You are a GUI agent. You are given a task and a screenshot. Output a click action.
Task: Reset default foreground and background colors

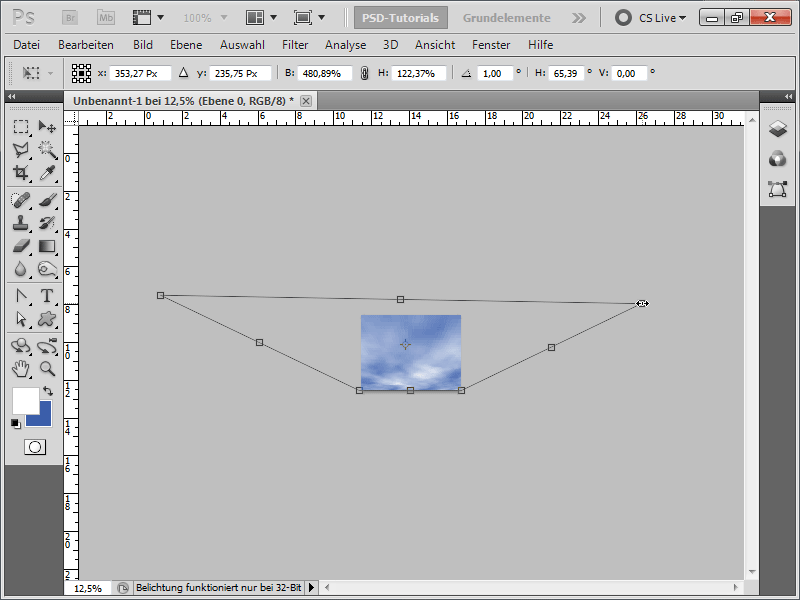pos(16,423)
